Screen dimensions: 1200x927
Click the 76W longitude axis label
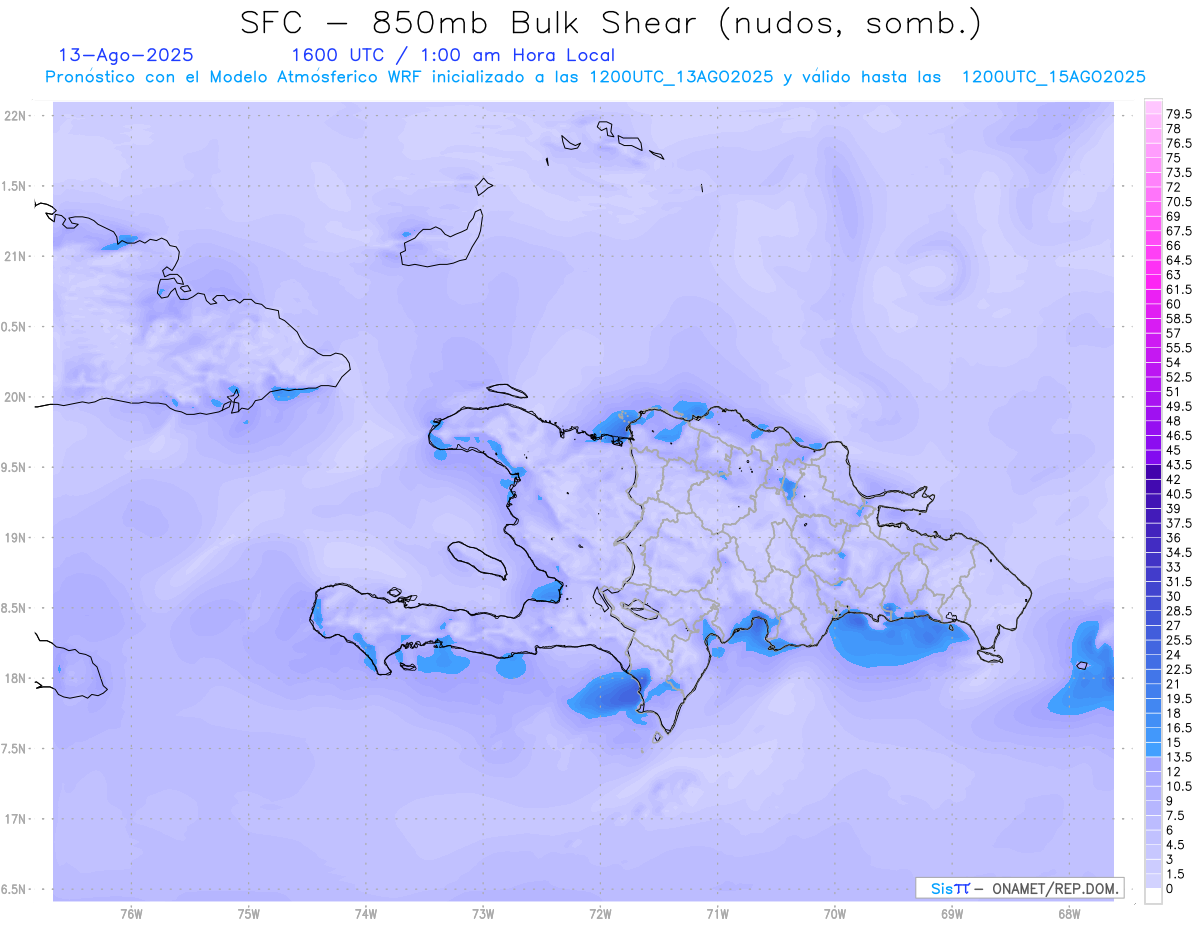click(x=131, y=914)
